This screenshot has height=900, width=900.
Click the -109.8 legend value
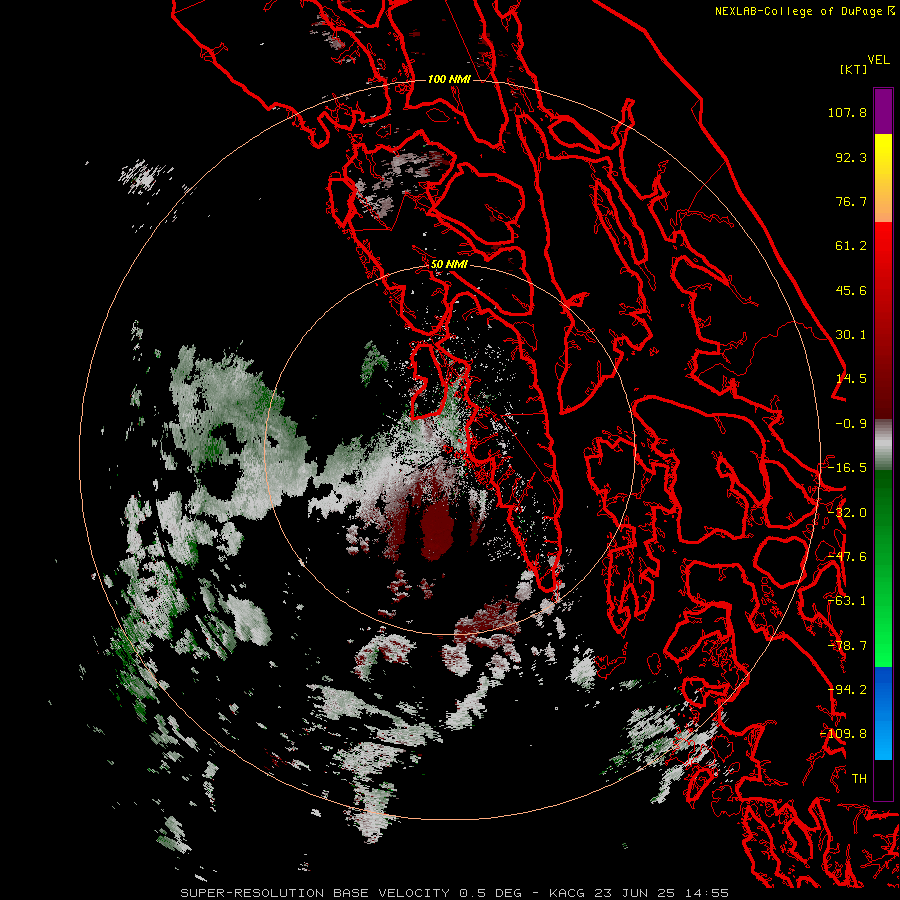point(844,734)
